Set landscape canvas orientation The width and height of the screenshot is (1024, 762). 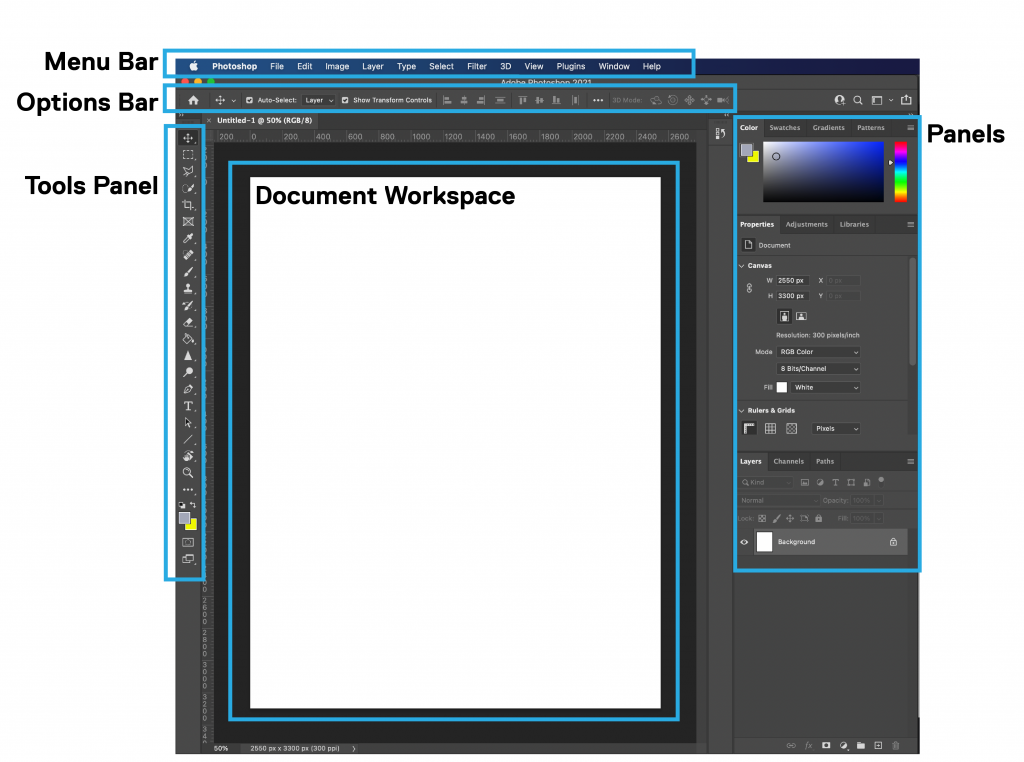801,316
